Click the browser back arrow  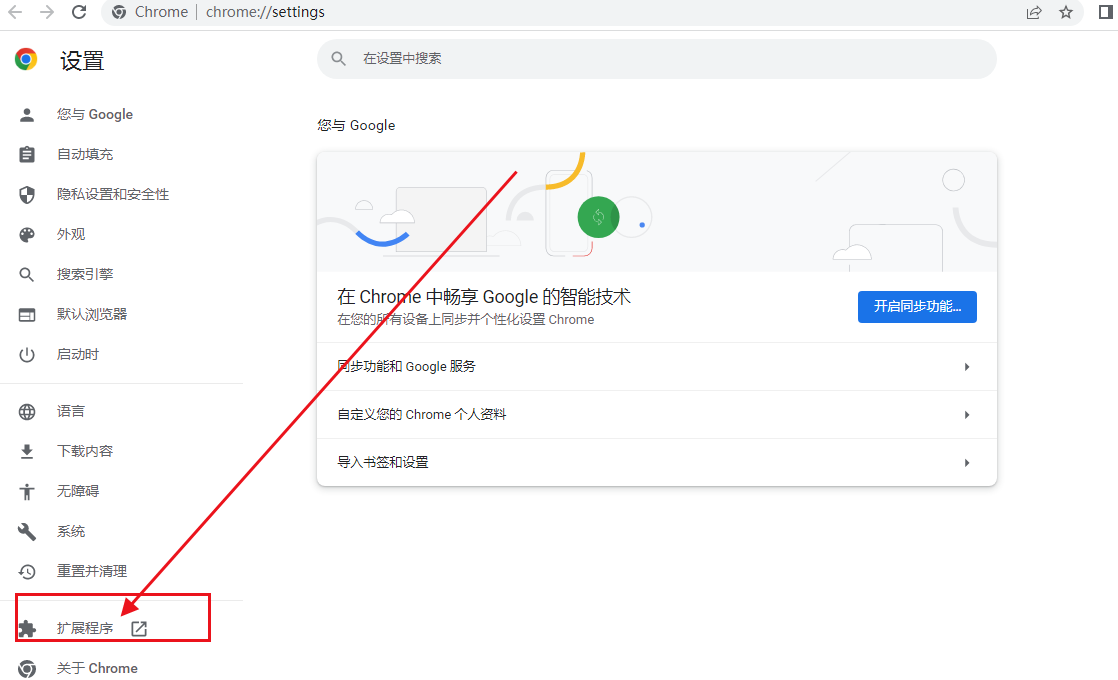coord(14,12)
